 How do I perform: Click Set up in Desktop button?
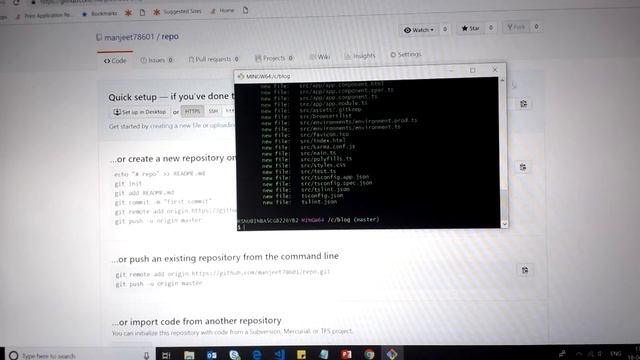(x=140, y=112)
